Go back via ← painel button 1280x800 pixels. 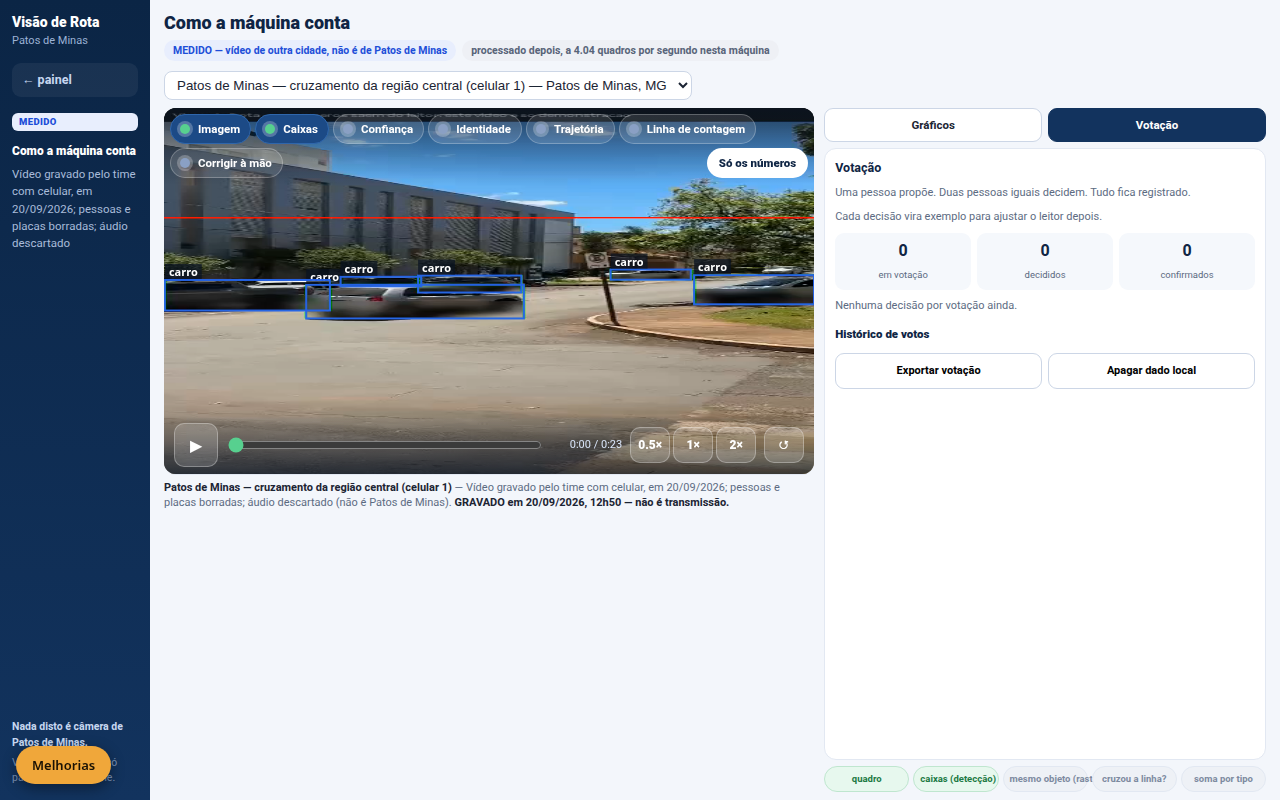point(75,80)
